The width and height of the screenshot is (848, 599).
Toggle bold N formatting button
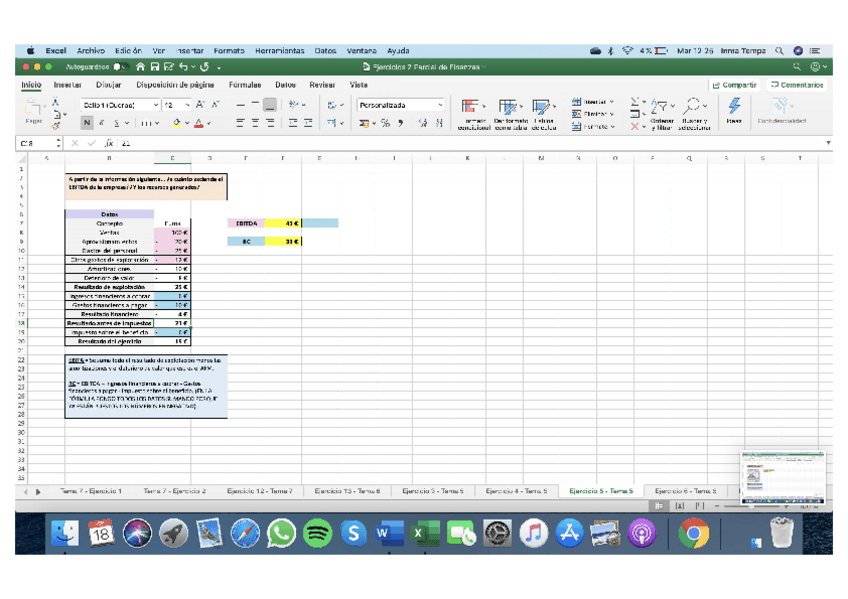(x=87, y=123)
